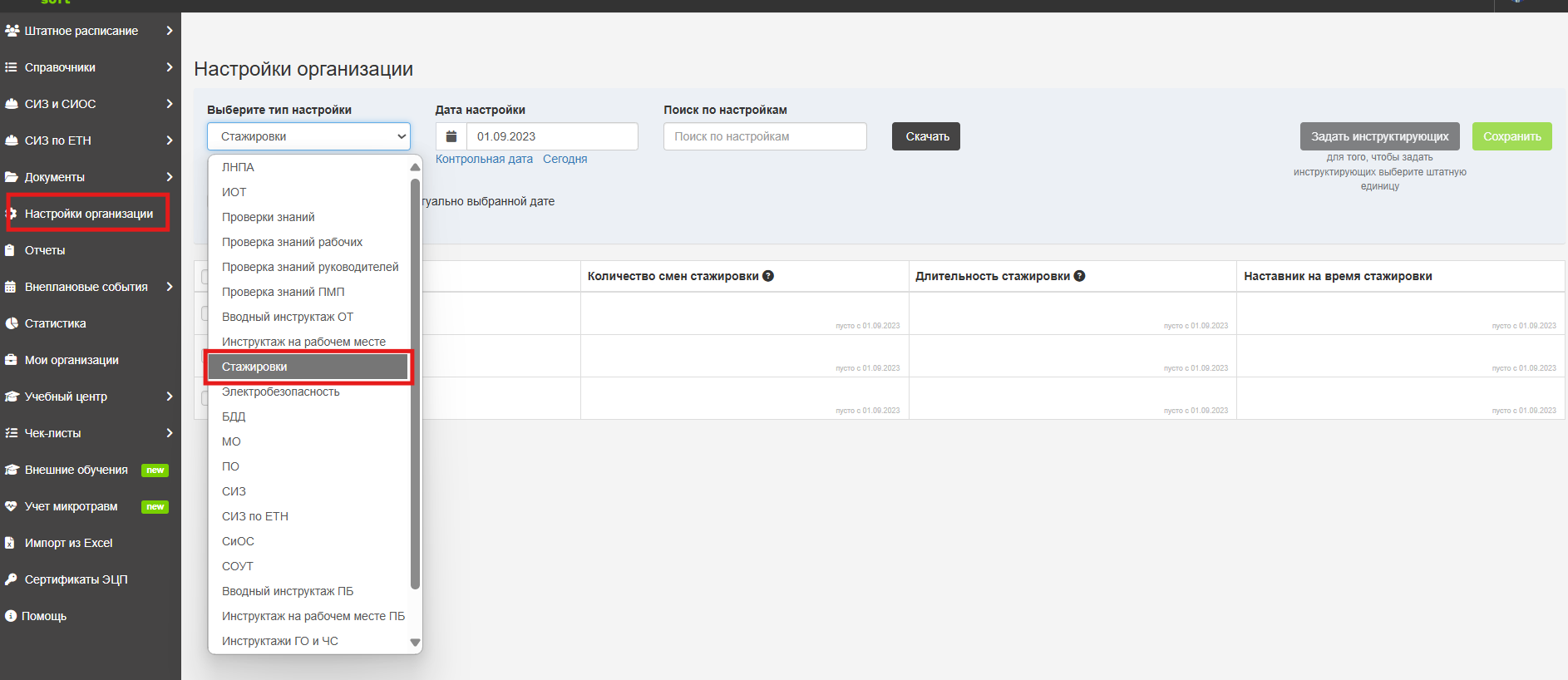The image size is (1568, 680).
Task: Click the Учебный центр graduation cap icon
Action: point(12,397)
